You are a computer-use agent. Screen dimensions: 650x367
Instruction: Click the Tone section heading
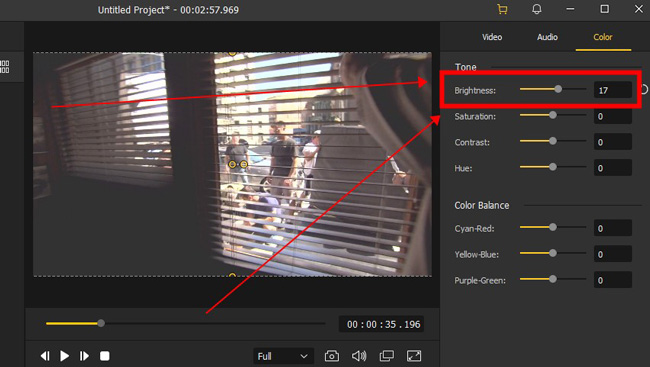pyautogui.click(x=466, y=67)
